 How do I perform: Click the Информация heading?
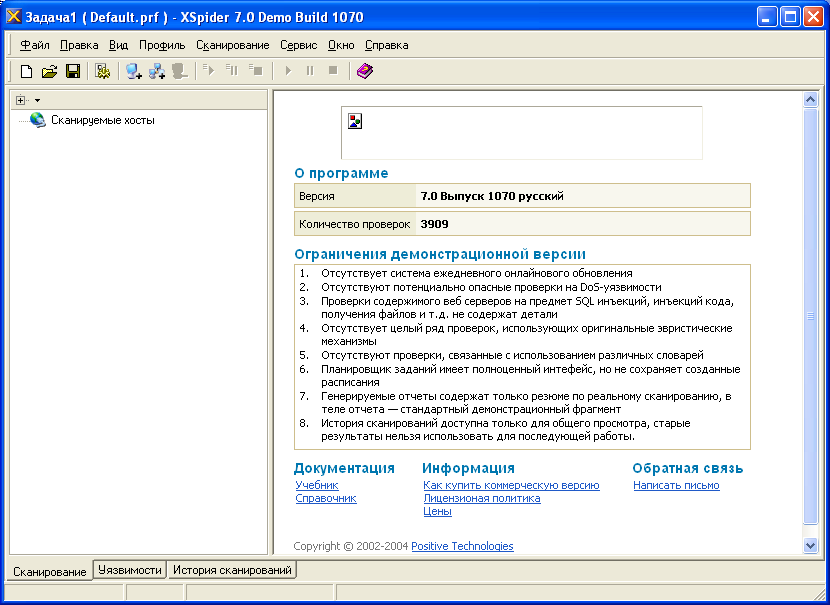pyautogui.click(x=468, y=468)
